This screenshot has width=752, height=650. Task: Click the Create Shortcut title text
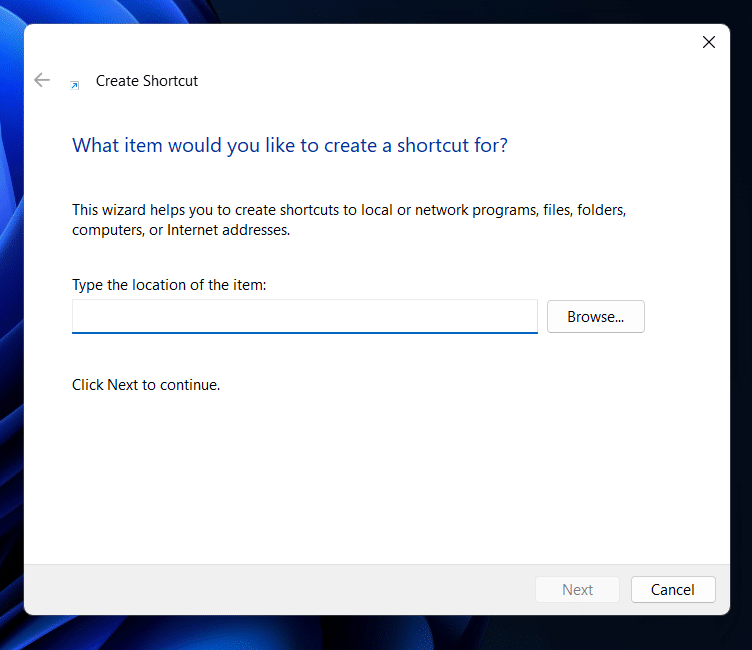coord(147,81)
